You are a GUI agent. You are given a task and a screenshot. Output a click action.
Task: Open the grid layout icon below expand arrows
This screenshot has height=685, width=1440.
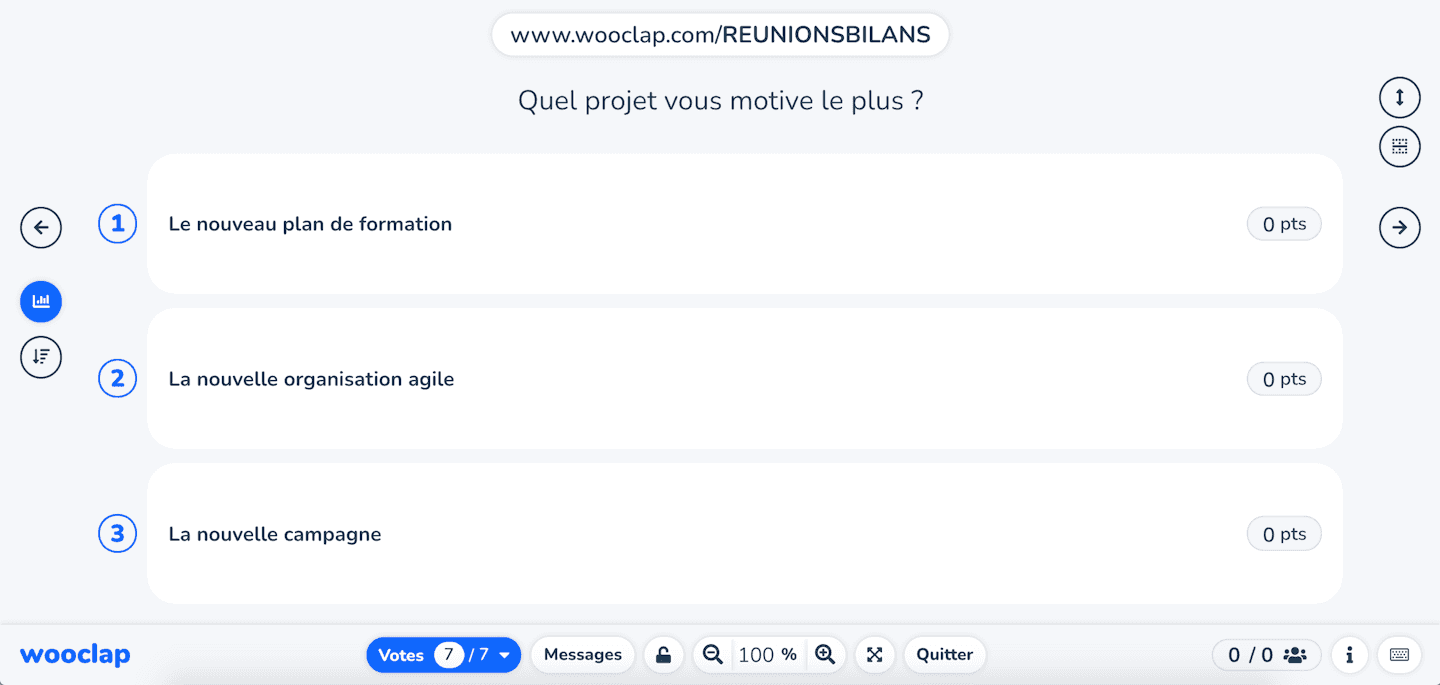(1399, 146)
